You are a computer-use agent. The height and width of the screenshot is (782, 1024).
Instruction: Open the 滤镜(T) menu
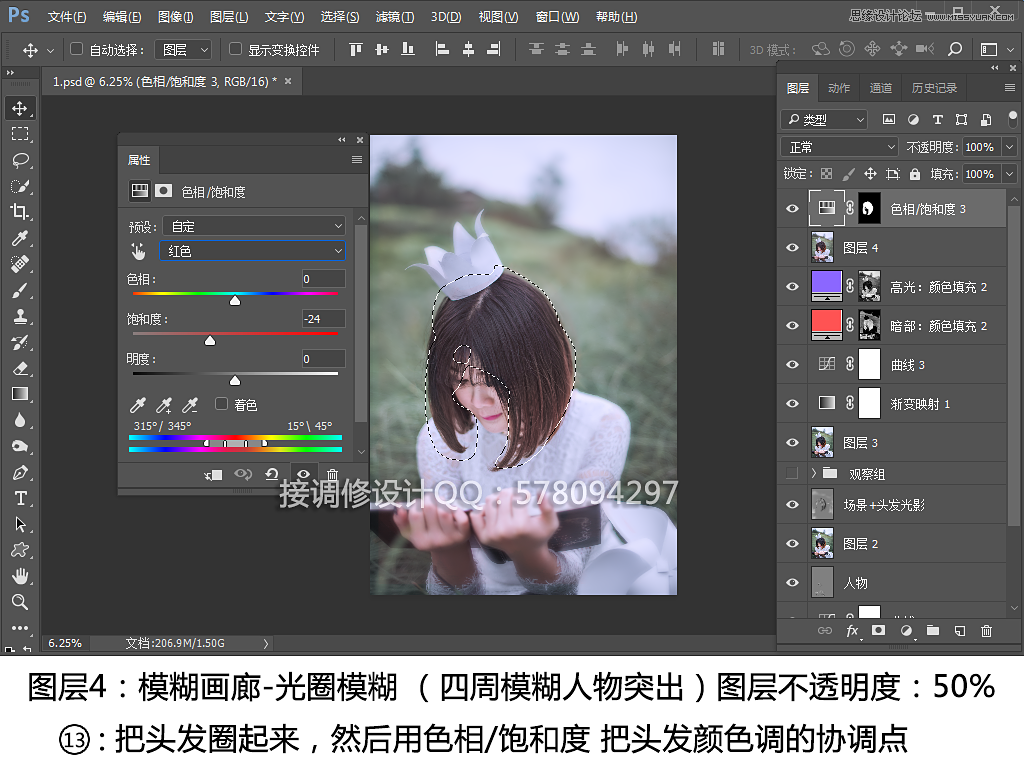(394, 16)
